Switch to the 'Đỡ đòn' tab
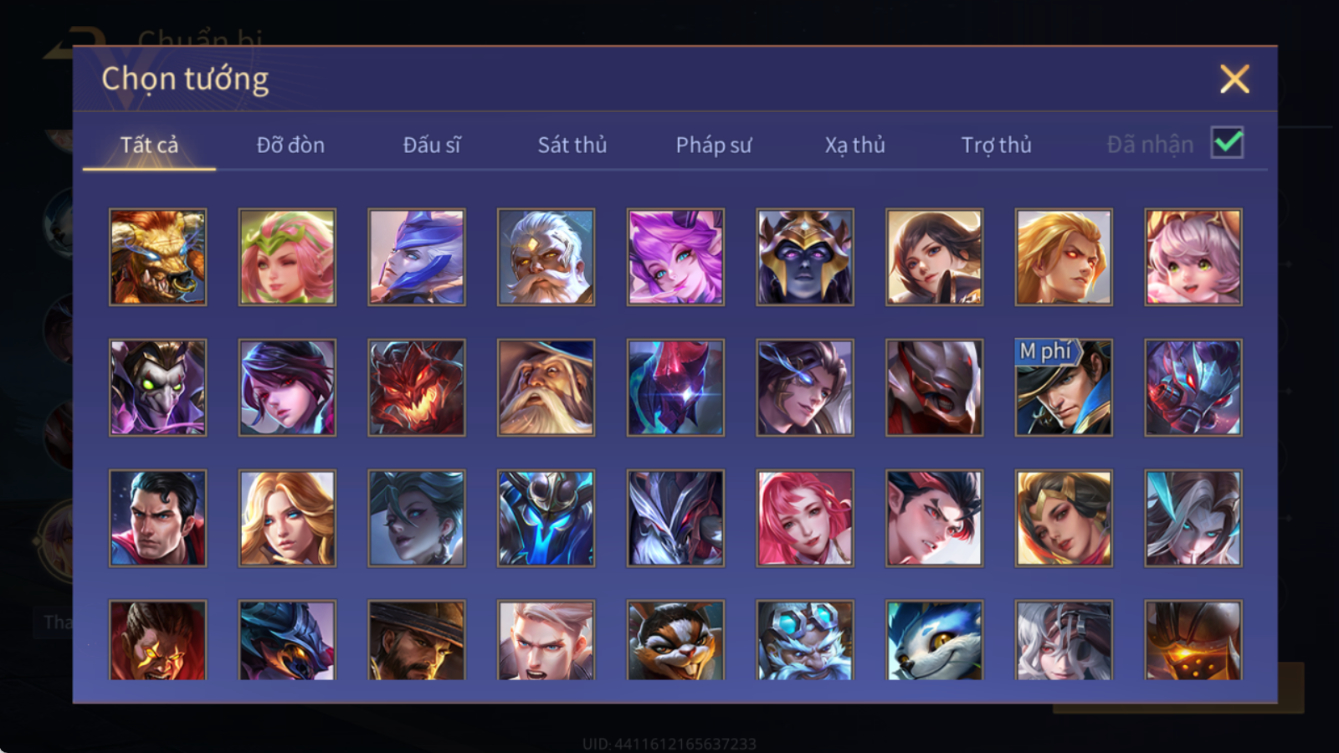 pos(291,145)
